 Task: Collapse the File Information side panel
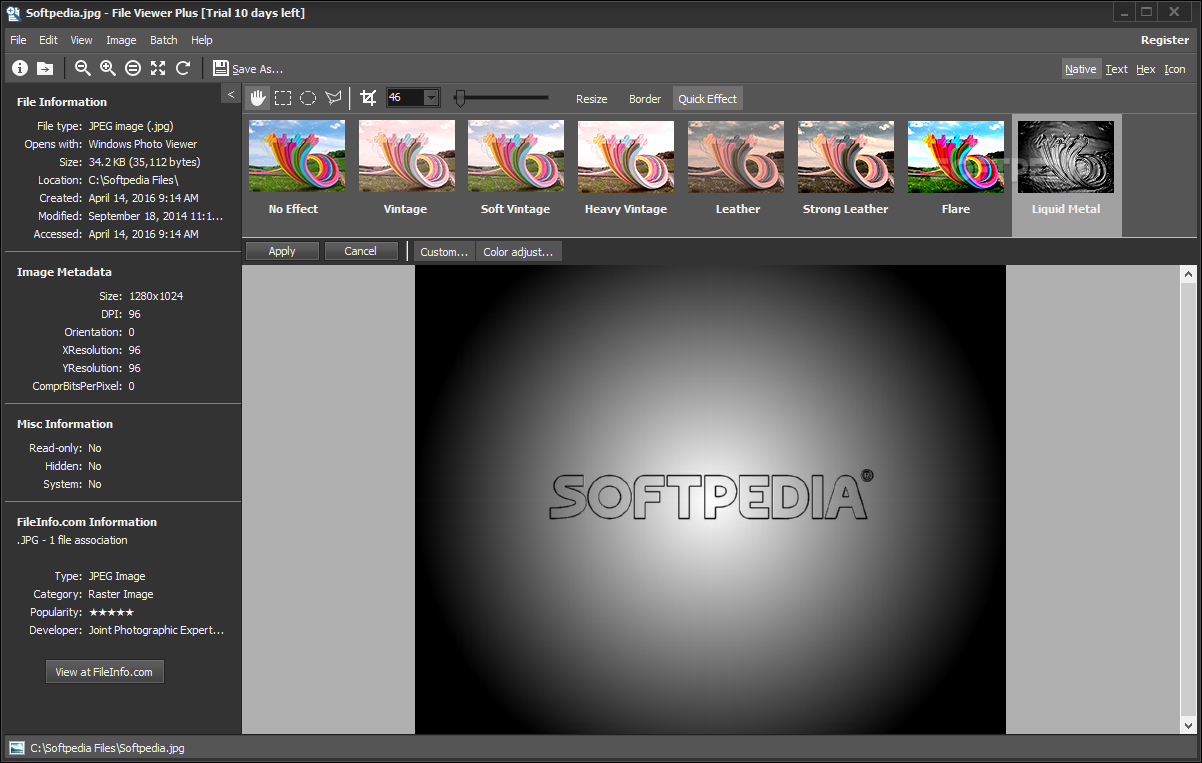point(231,94)
